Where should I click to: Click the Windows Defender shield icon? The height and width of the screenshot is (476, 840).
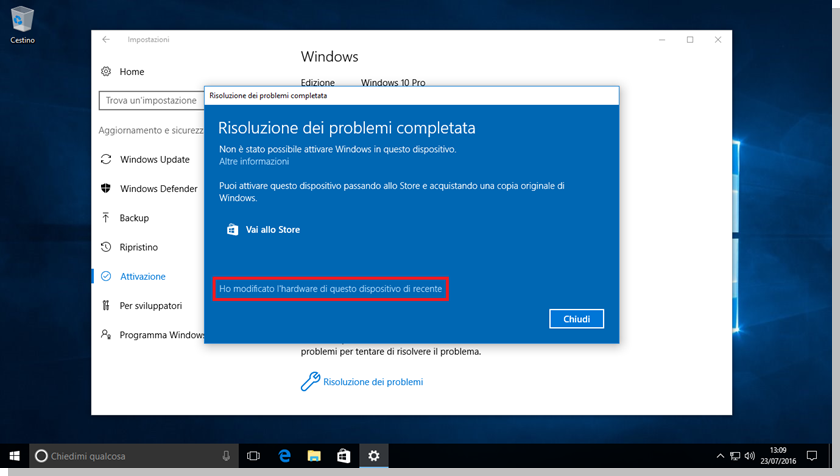pos(106,188)
